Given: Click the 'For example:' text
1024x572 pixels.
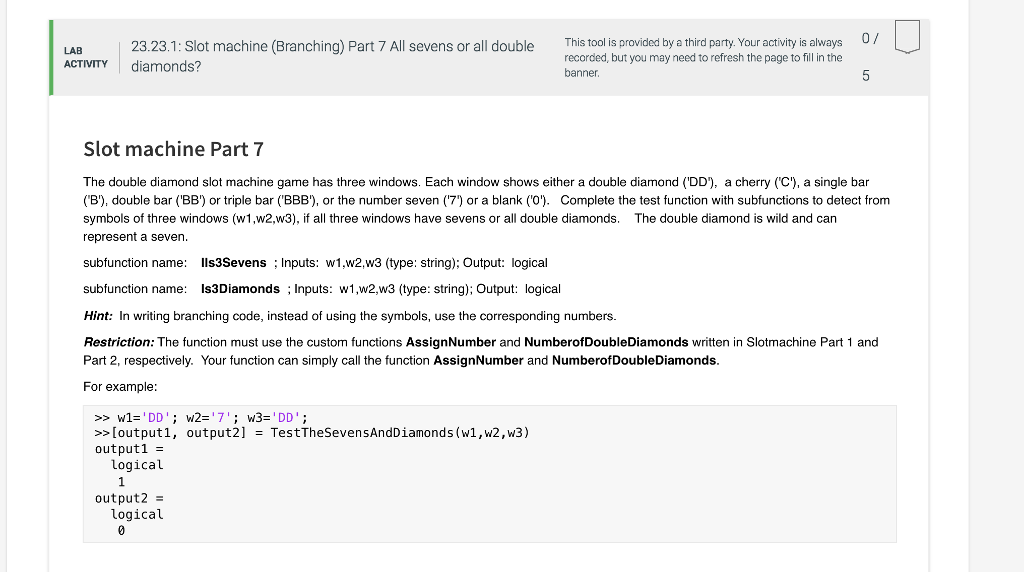Looking at the screenshot, I should point(120,386).
